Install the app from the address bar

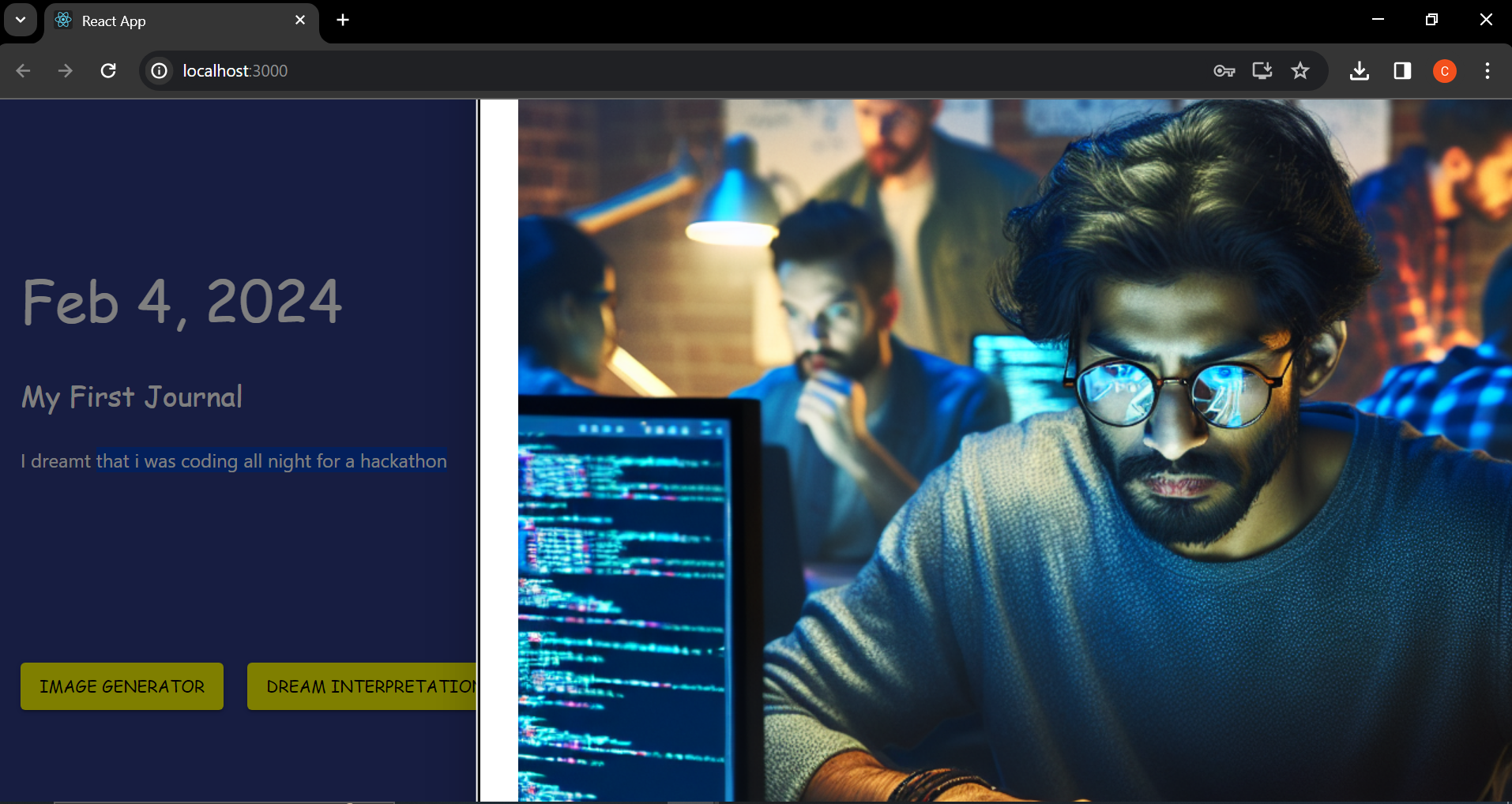point(1262,71)
